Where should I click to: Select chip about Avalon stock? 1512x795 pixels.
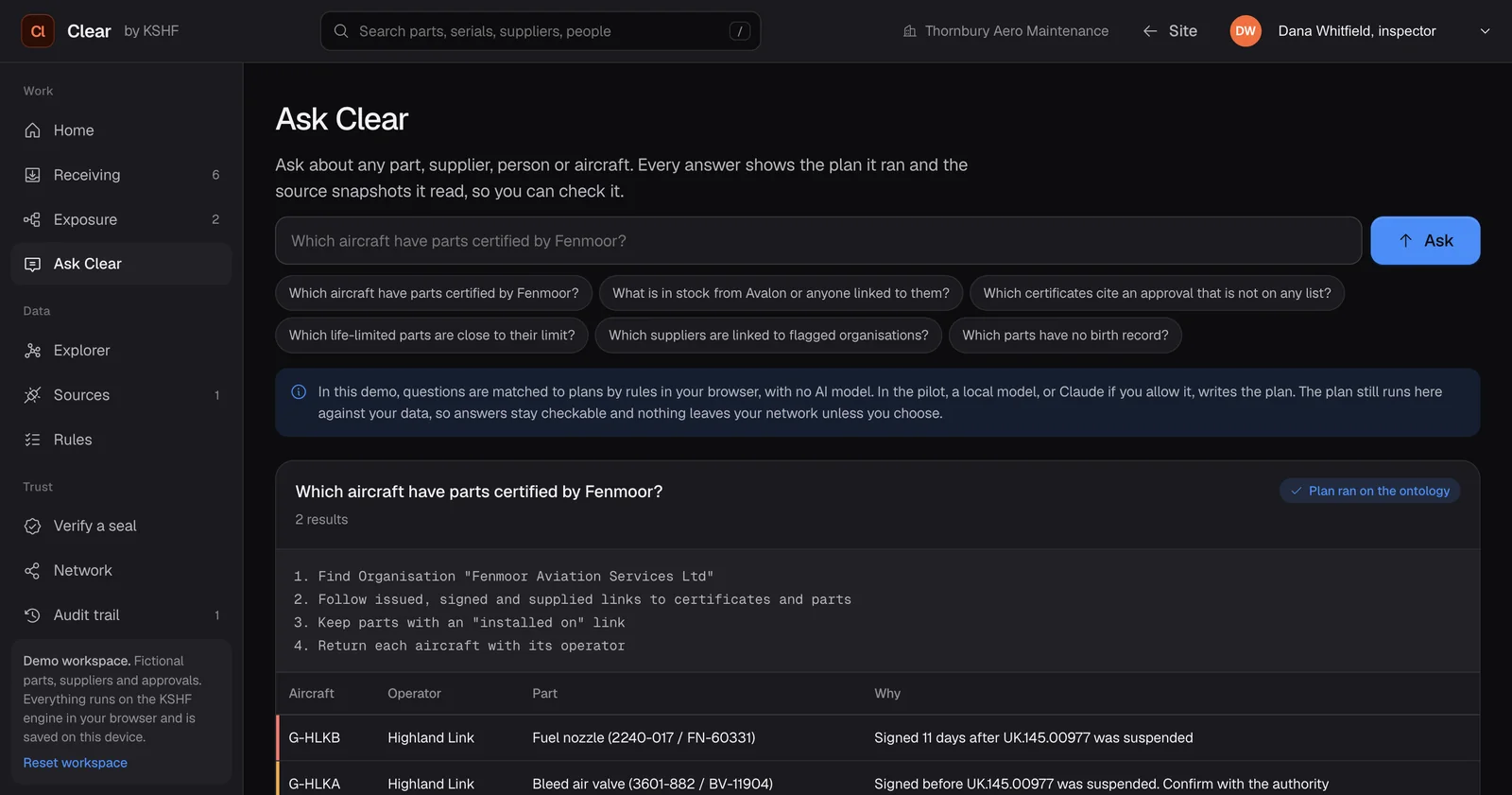[x=781, y=293]
